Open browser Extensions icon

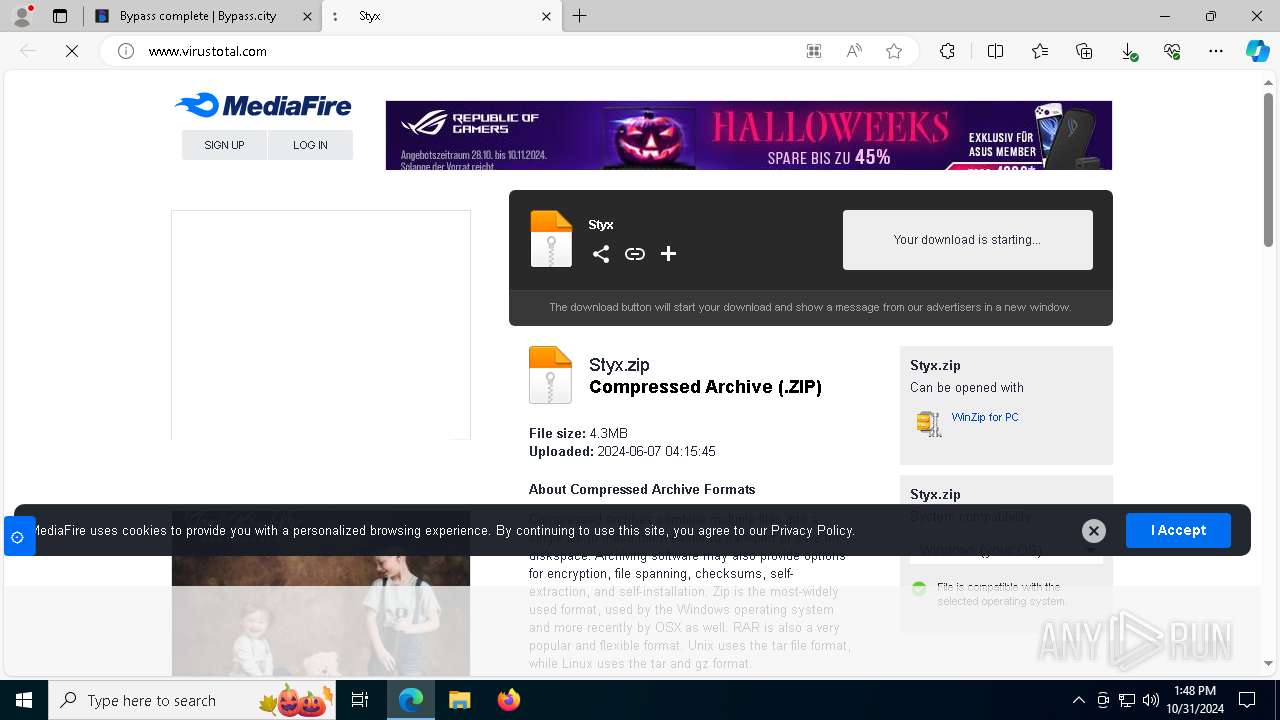[947, 51]
